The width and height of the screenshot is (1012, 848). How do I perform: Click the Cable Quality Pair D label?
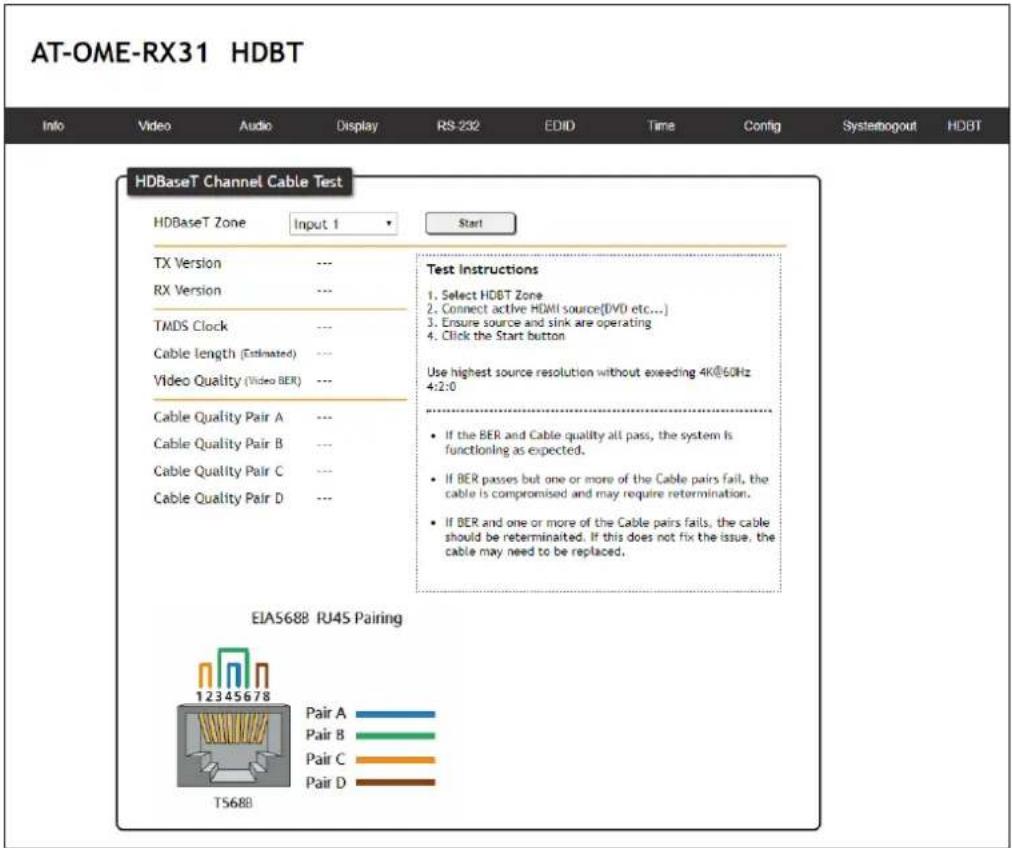coord(218,498)
